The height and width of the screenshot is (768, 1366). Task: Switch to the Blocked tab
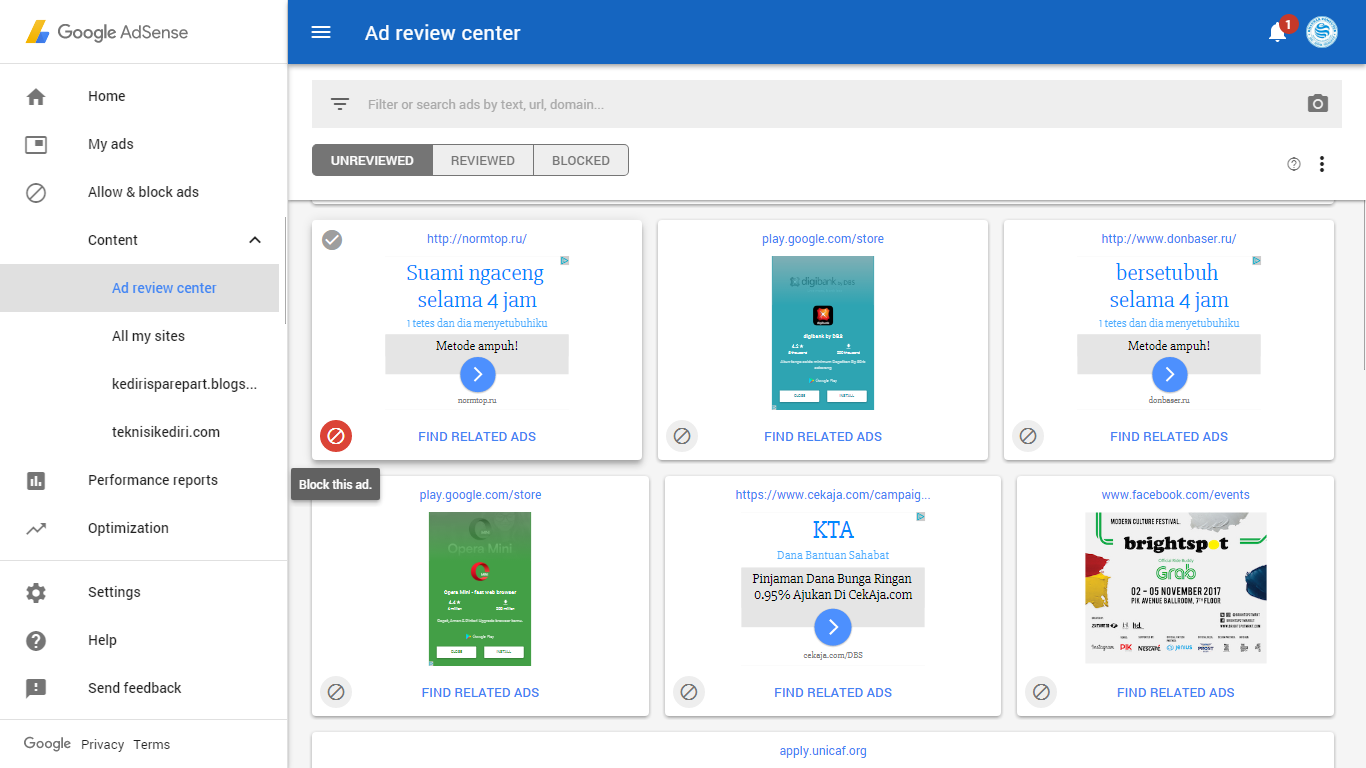point(581,160)
